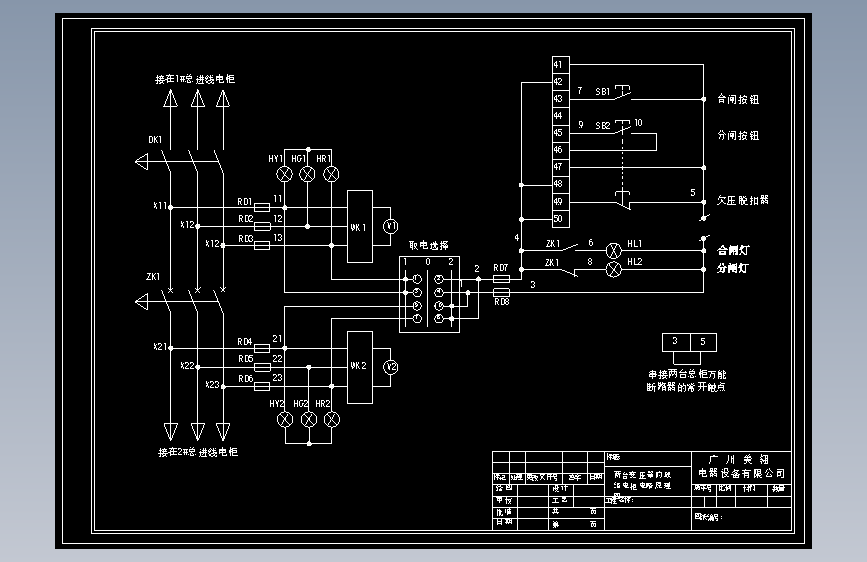Click terminal 50 in the terminal strip
Screen dimensions: 867x562
click(x=561, y=219)
